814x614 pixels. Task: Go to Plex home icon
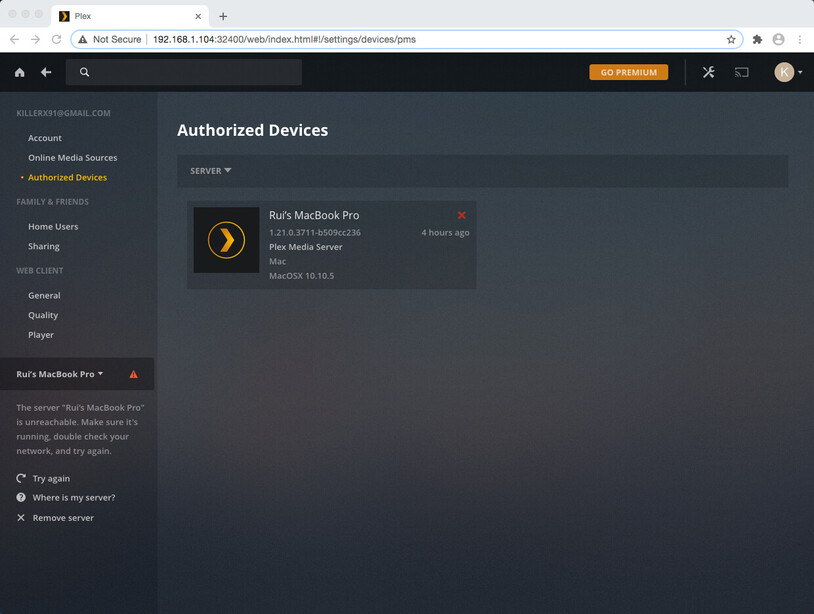coord(20,72)
